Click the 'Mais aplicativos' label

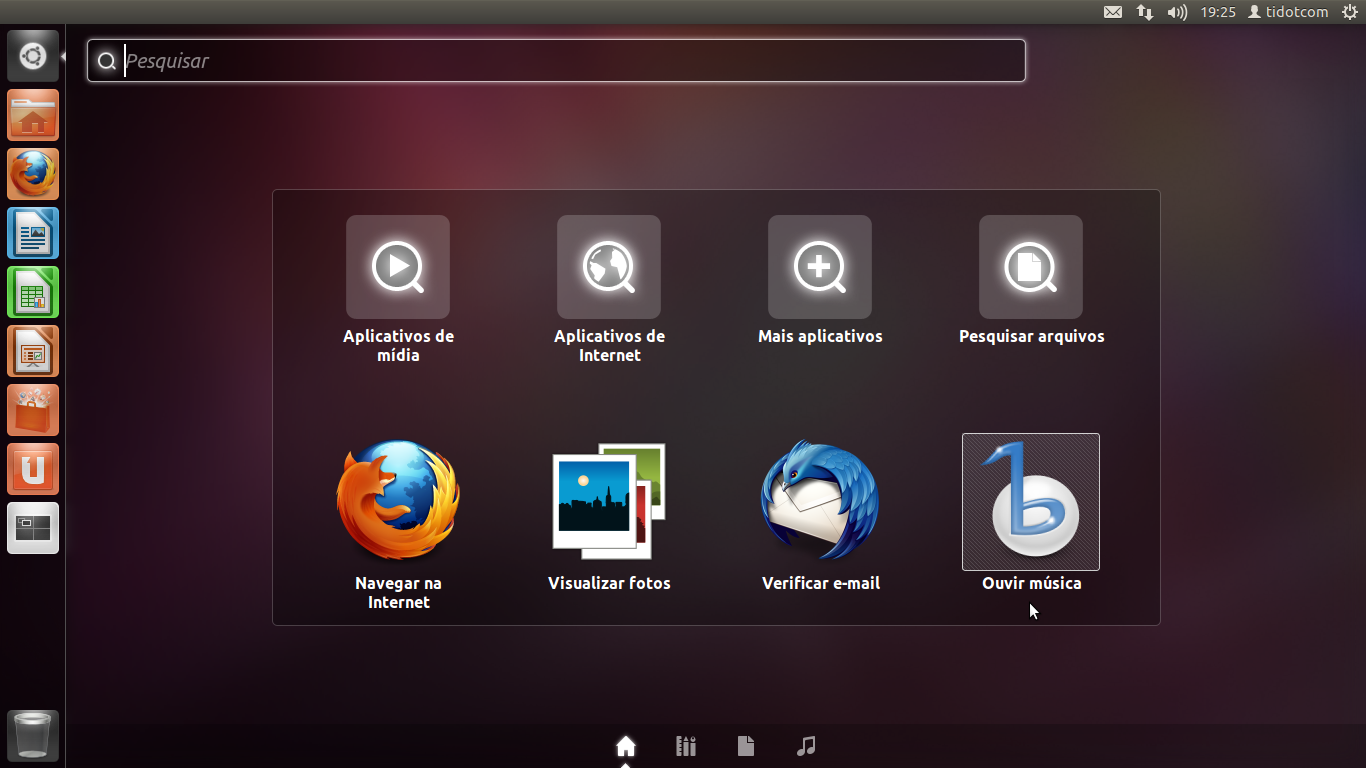[x=820, y=336]
